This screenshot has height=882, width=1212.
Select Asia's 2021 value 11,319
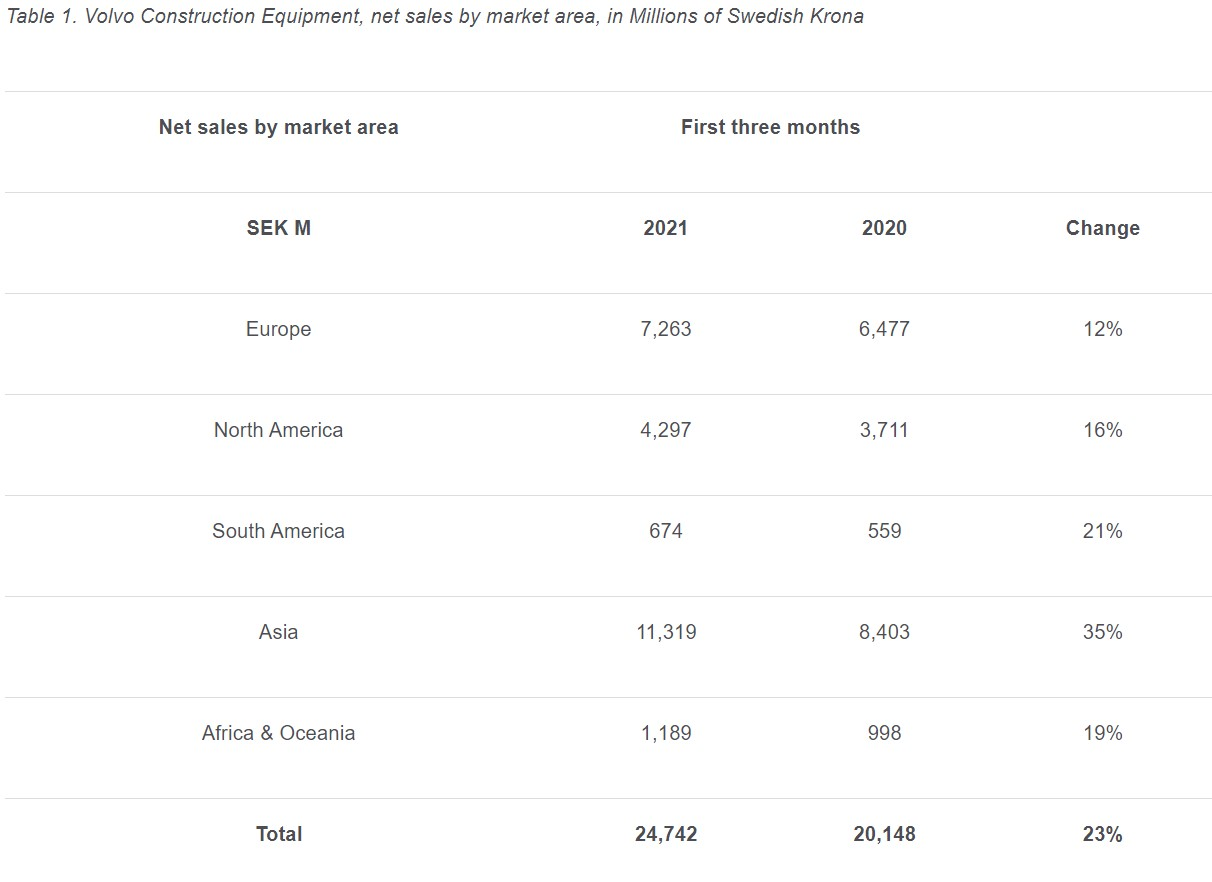coord(665,632)
